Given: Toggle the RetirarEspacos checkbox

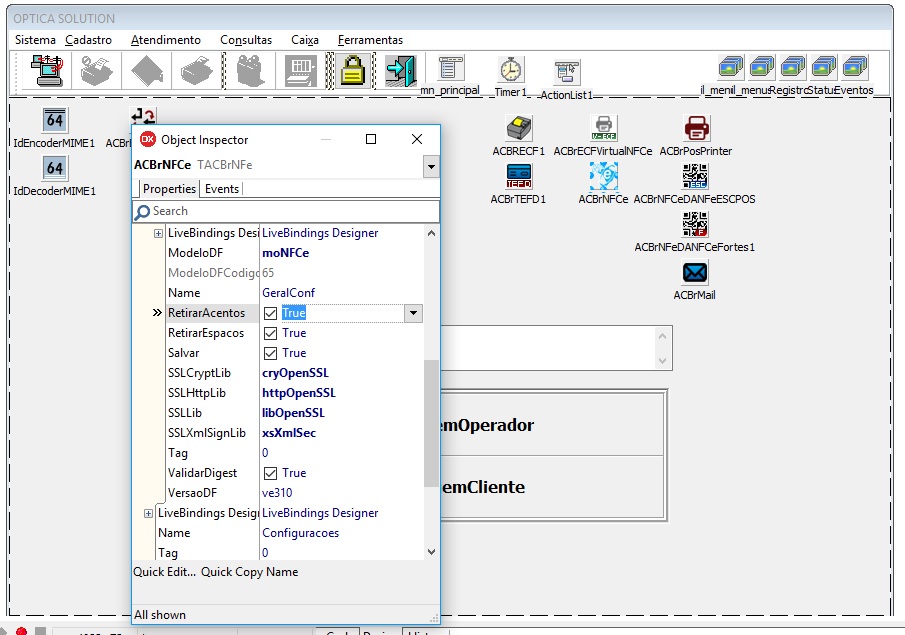Looking at the screenshot, I should 270,333.
